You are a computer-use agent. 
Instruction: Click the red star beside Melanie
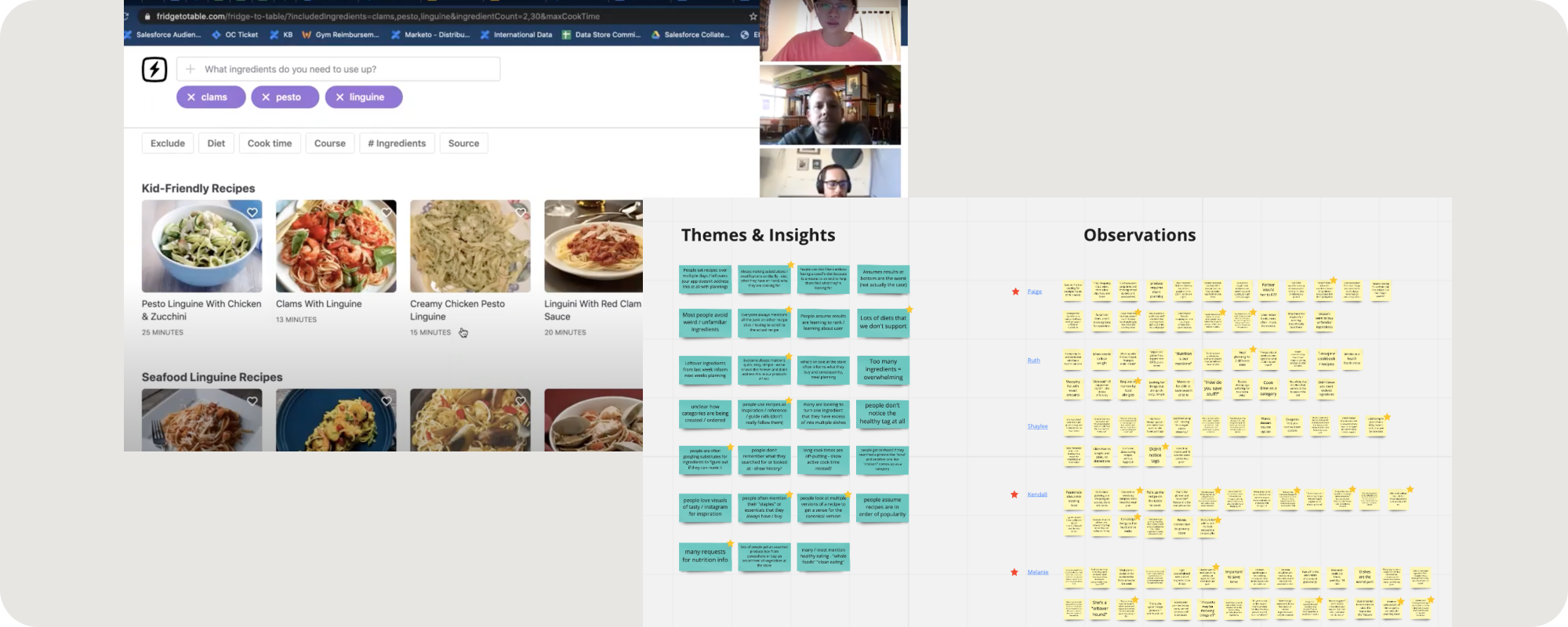[x=1015, y=572]
